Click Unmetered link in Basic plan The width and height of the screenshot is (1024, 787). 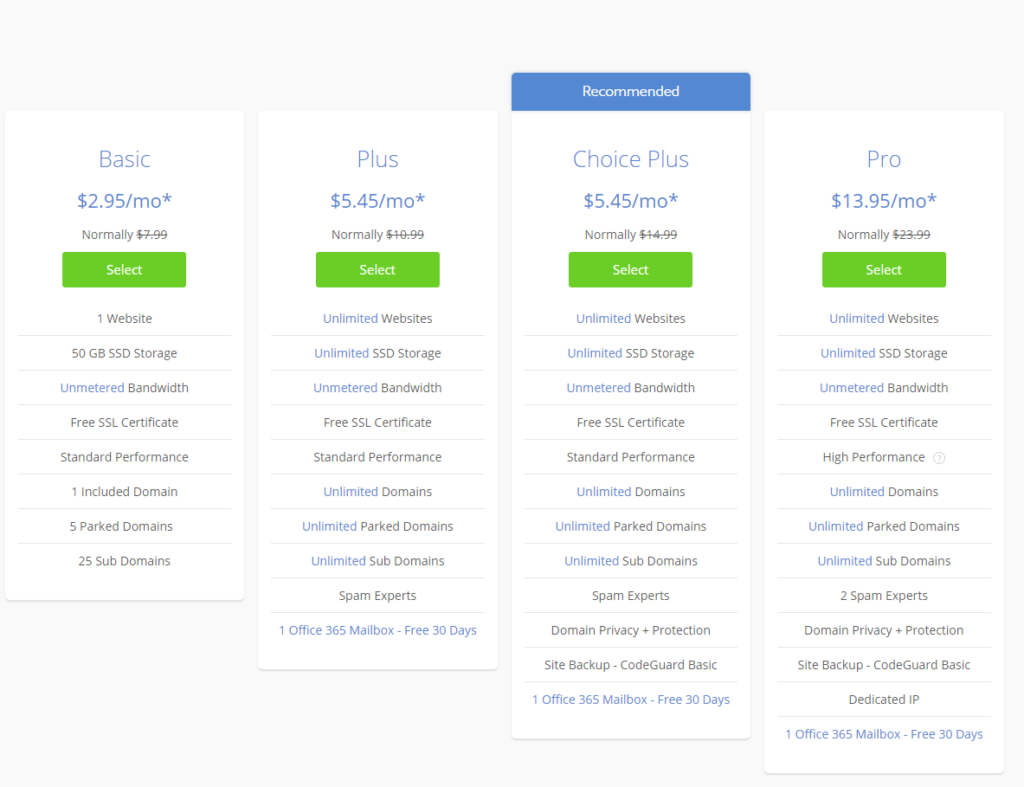(x=92, y=388)
